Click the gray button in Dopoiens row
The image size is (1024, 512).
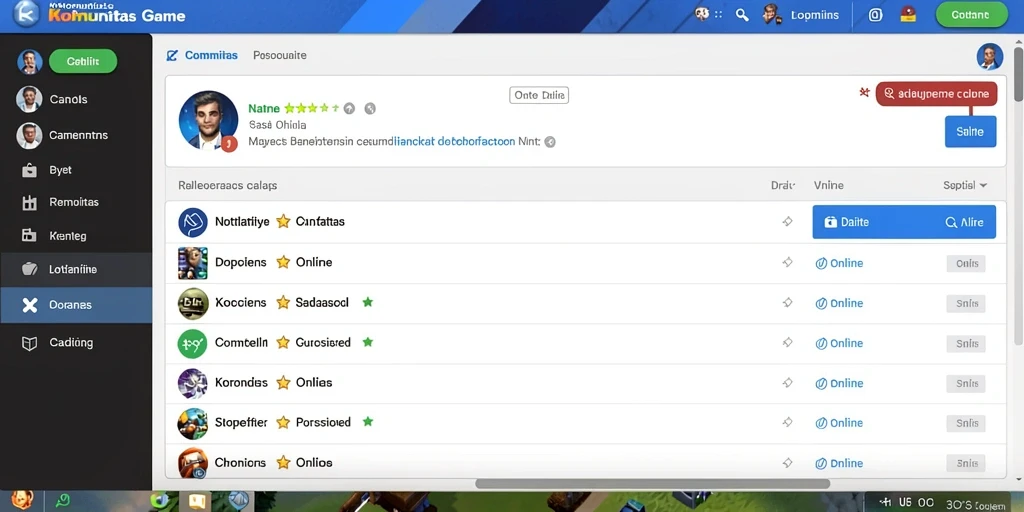point(966,264)
